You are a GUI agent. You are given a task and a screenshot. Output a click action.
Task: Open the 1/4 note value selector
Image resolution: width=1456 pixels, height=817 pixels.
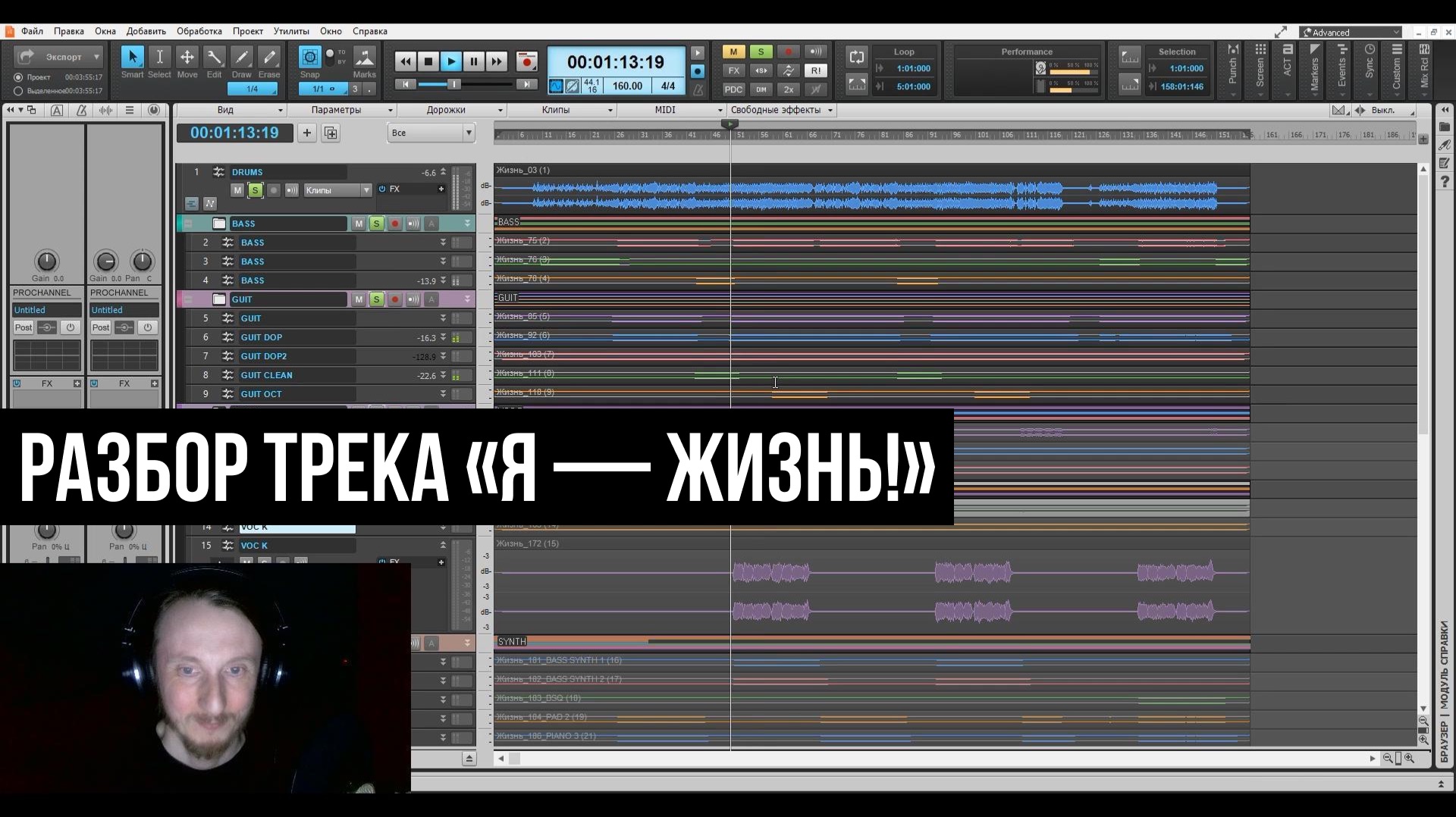point(253,89)
